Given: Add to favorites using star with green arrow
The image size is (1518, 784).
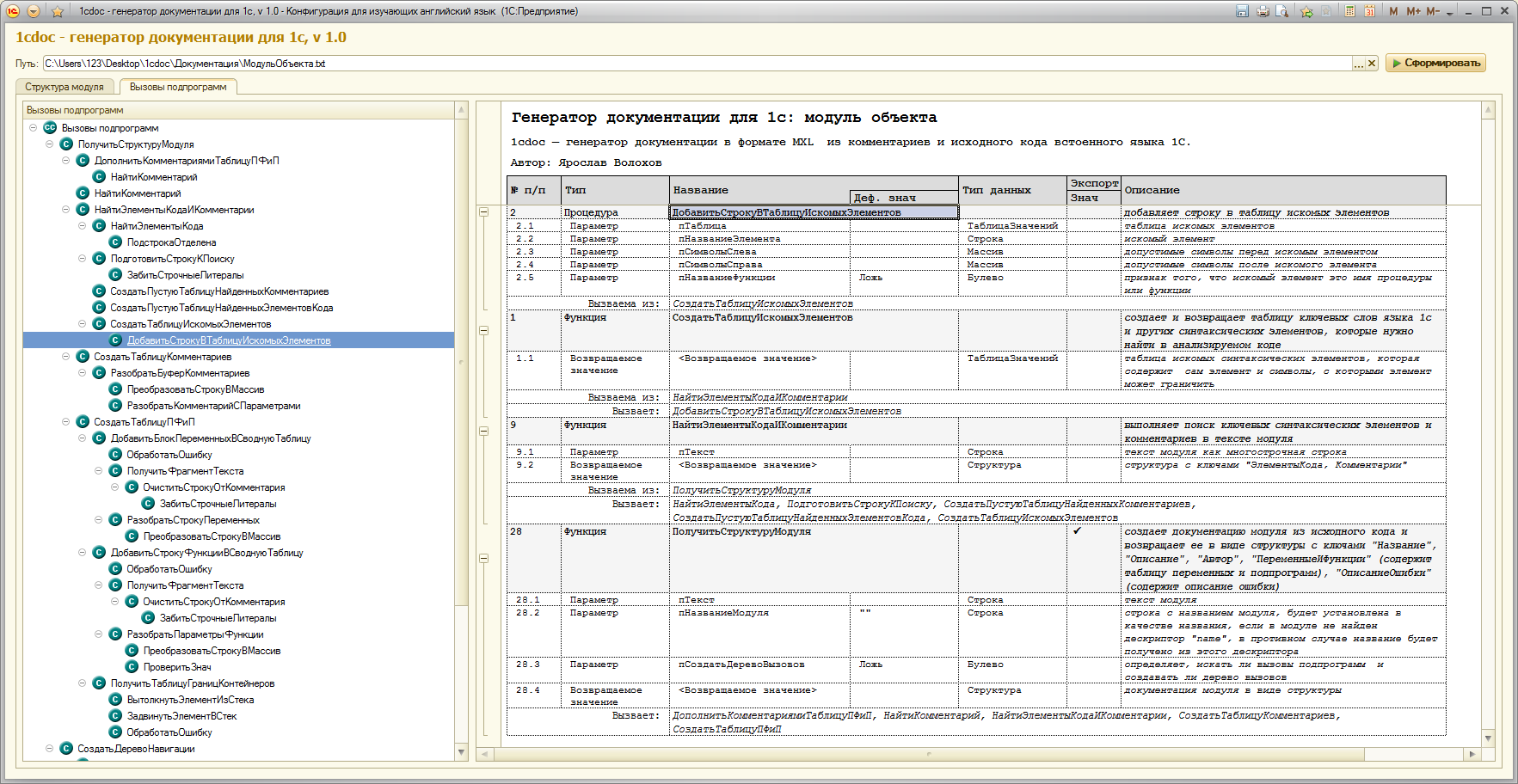Looking at the screenshot, I should tap(1306, 11).
